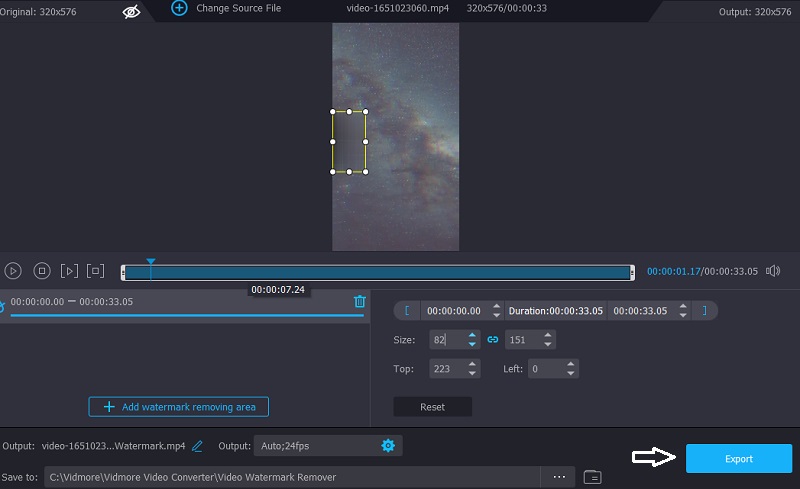This screenshot has width=800, height=489.
Task: Click the Export button
Action: click(x=738, y=459)
